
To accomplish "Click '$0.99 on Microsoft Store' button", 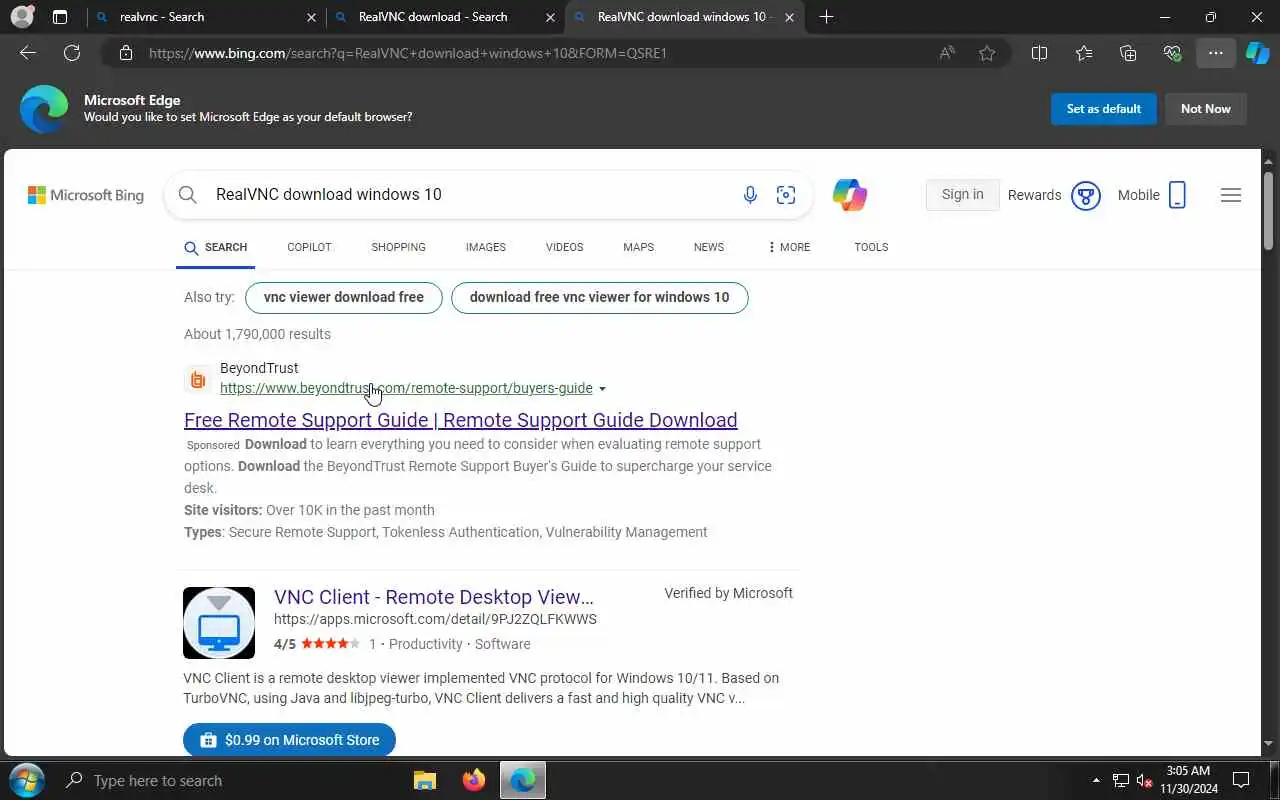I will tap(289, 740).
